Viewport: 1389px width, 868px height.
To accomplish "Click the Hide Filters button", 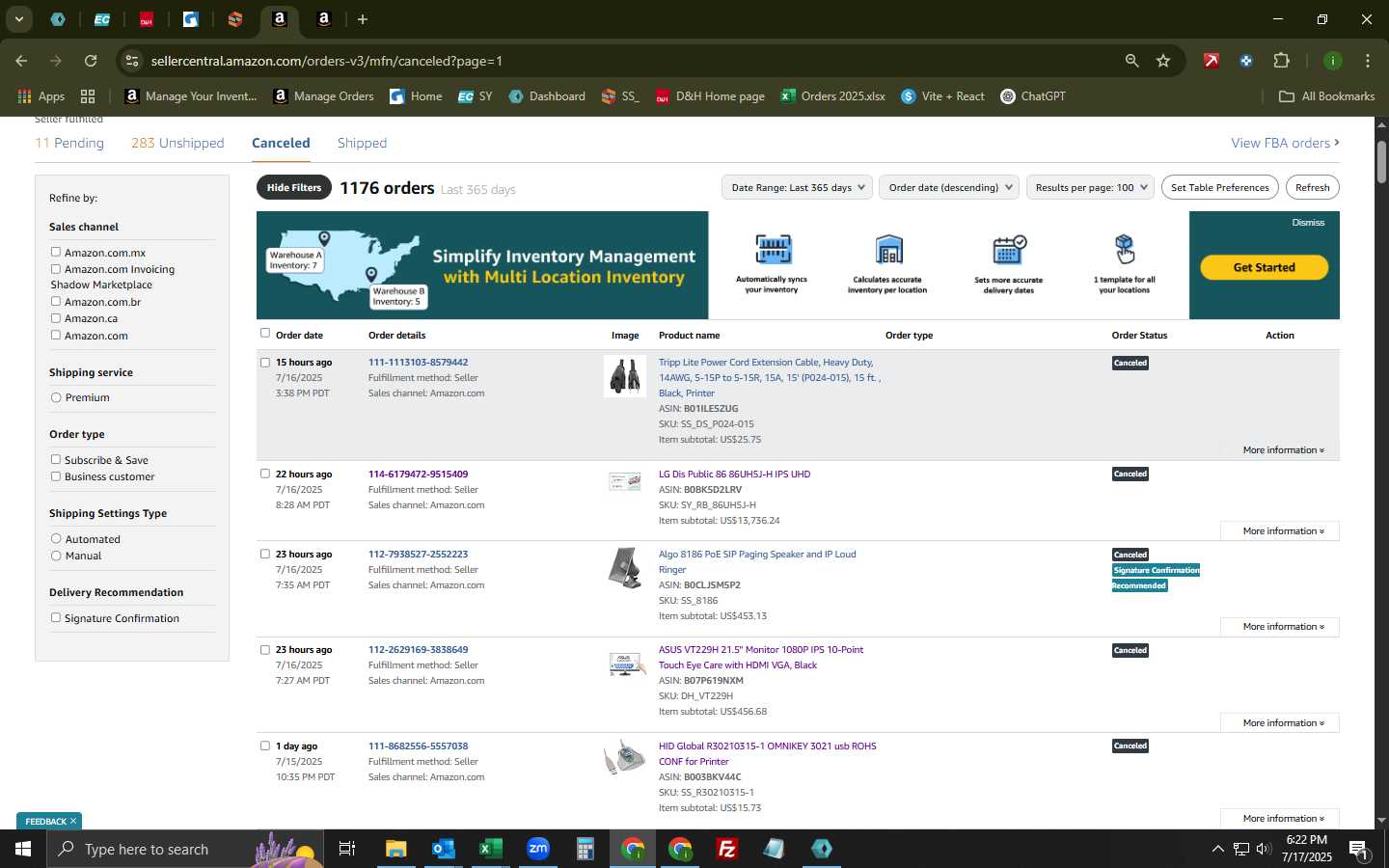I will (294, 187).
